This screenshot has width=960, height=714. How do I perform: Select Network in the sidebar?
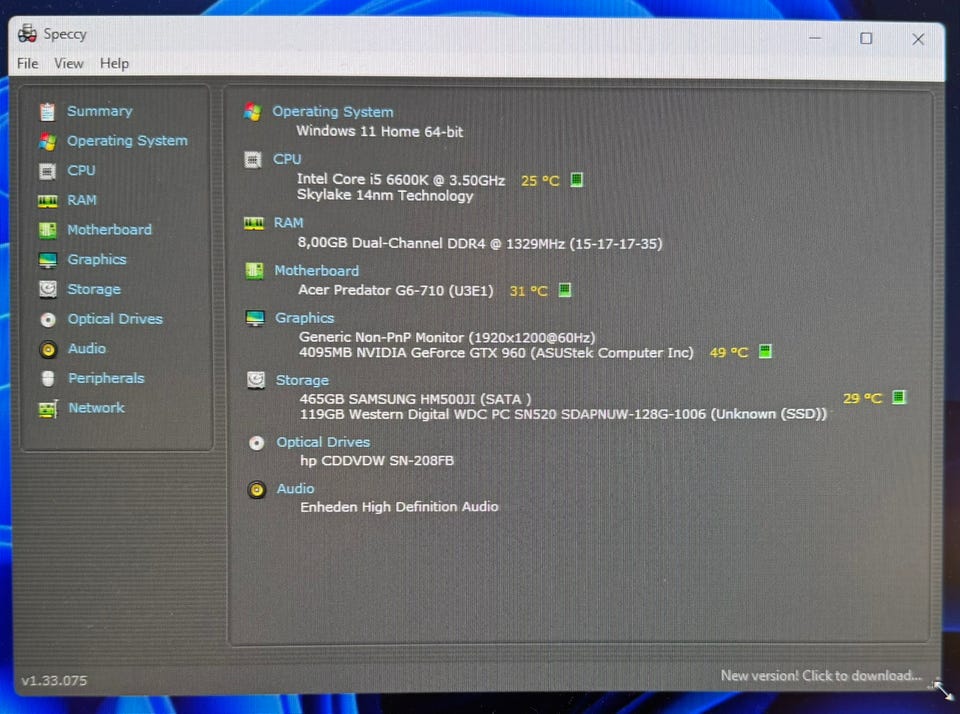click(96, 408)
